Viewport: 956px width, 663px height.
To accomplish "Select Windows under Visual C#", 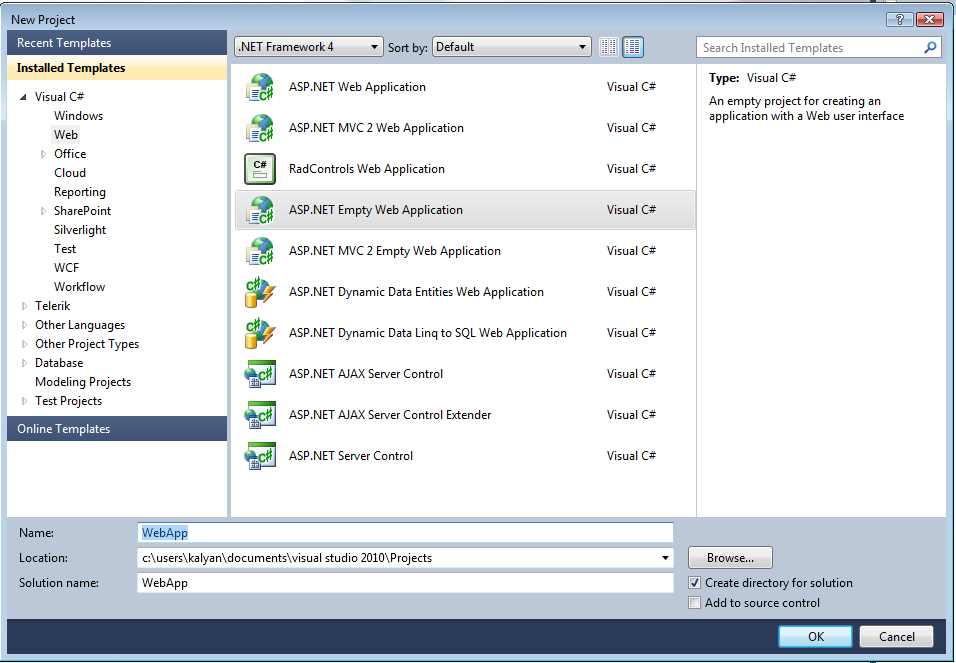I will (78, 116).
